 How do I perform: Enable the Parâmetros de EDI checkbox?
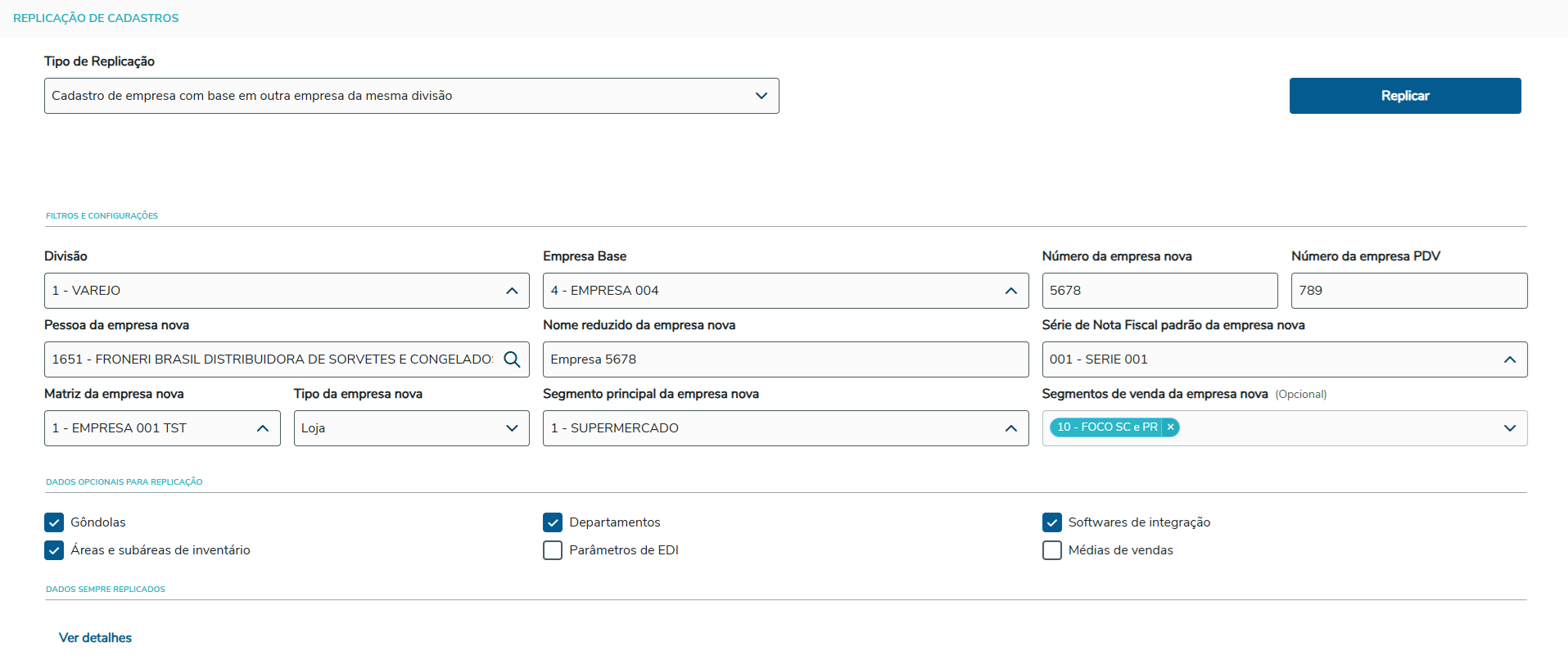[553, 550]
